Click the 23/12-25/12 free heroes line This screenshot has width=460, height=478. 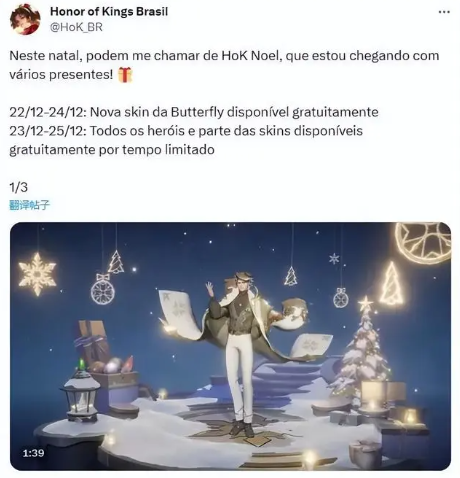point(186,140)
